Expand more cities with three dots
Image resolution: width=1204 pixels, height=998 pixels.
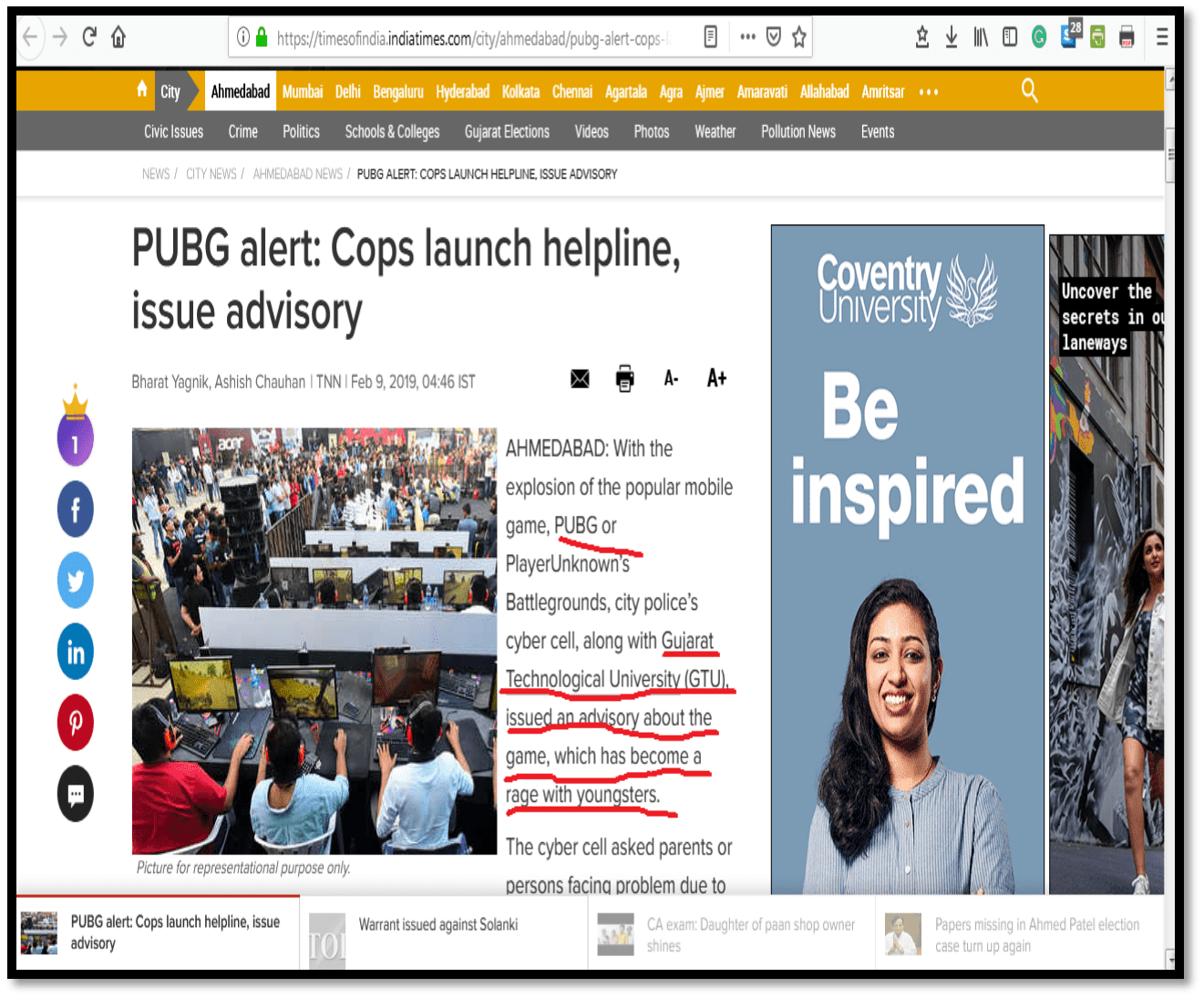click(x=929, y=92)
